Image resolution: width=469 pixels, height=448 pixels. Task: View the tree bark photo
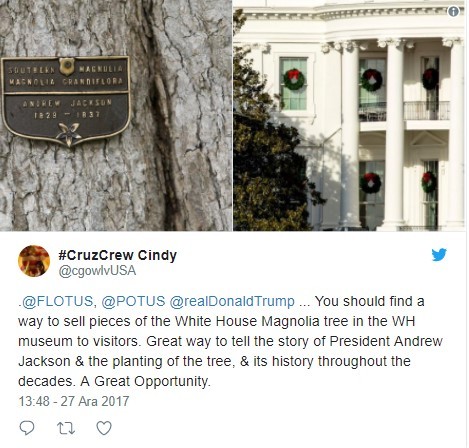(x=116, y=115)
